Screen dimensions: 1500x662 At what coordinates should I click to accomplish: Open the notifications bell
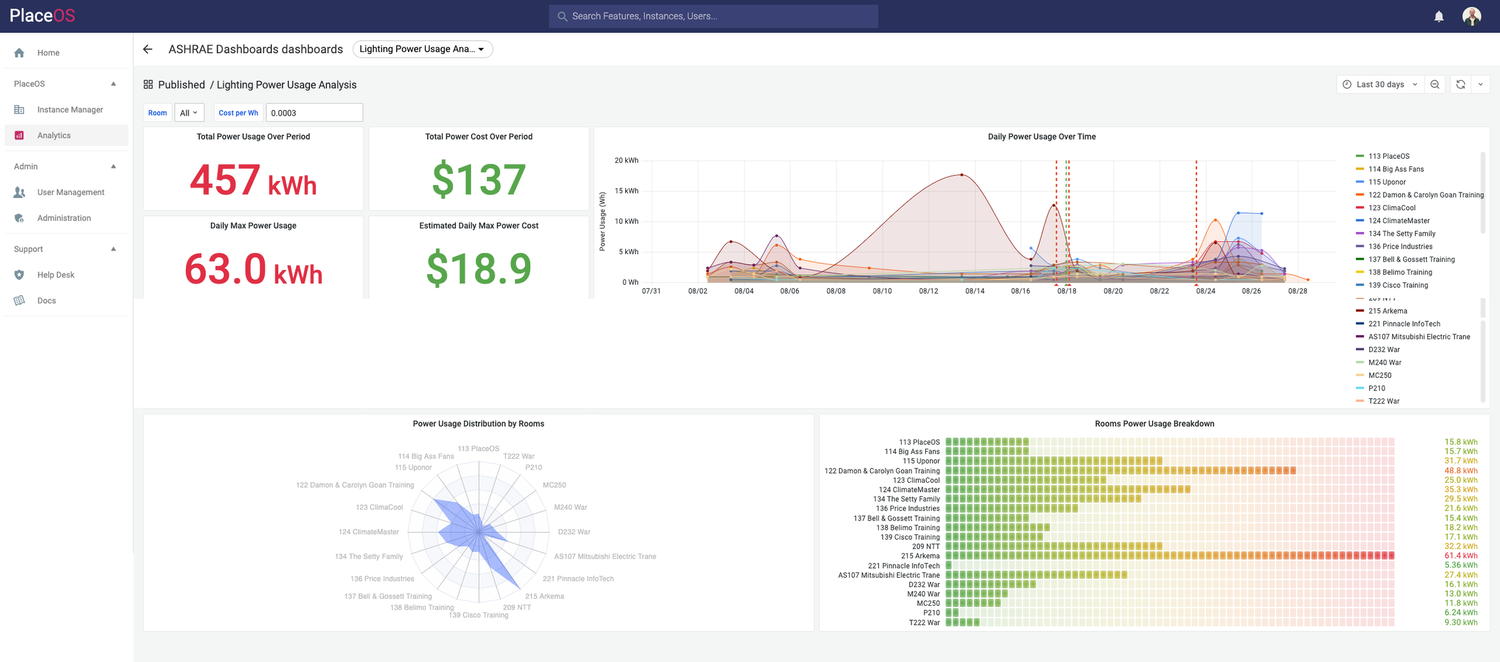(x=1439, y=16)
